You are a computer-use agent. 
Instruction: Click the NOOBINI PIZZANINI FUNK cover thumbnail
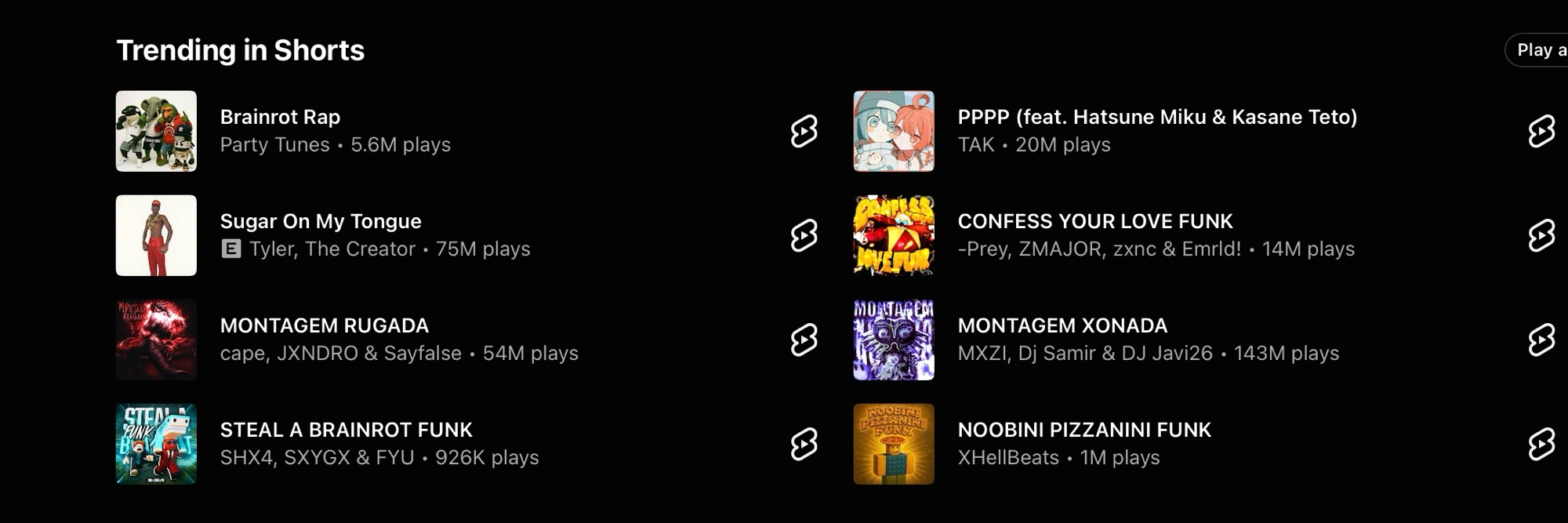pyautogui.click(x=894, y=444)
